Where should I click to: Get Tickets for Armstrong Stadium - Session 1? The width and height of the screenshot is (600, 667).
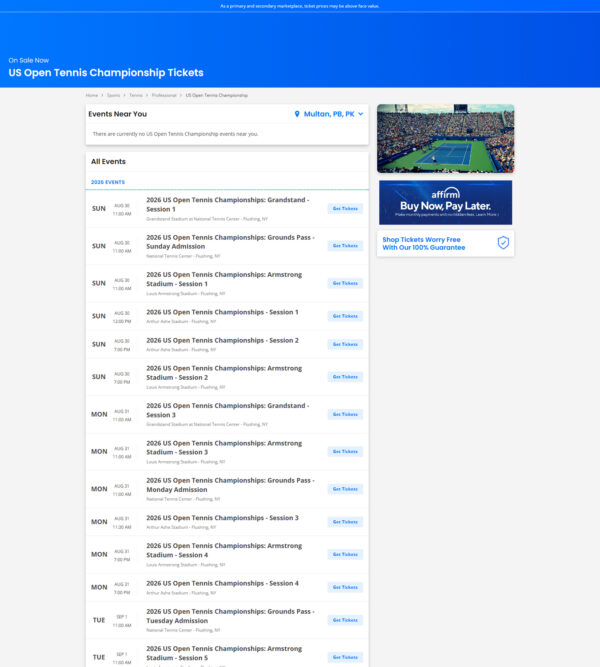(x=345, y=283)
